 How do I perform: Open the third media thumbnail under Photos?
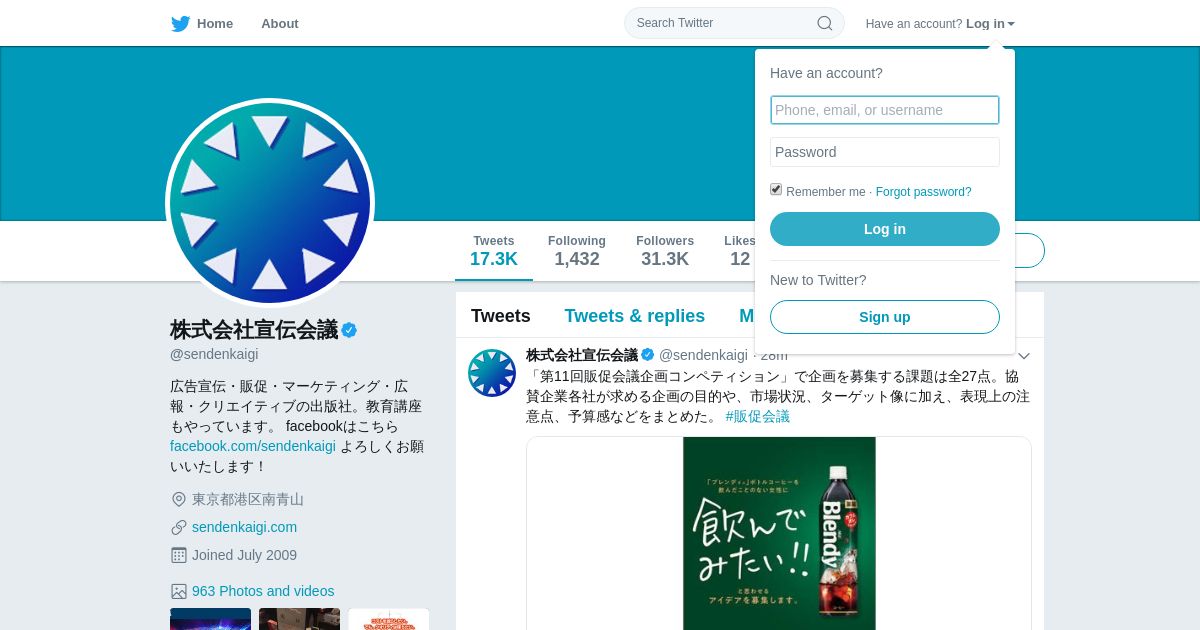point(388,619)
